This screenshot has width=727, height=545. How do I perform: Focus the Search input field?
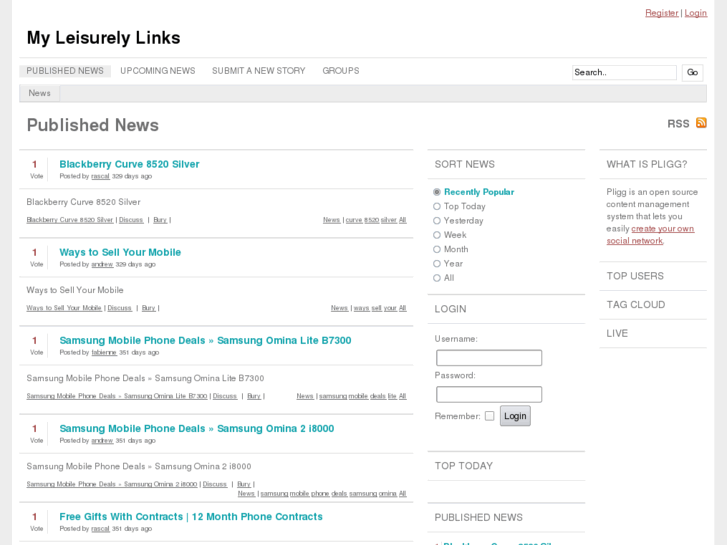[624, 72]
